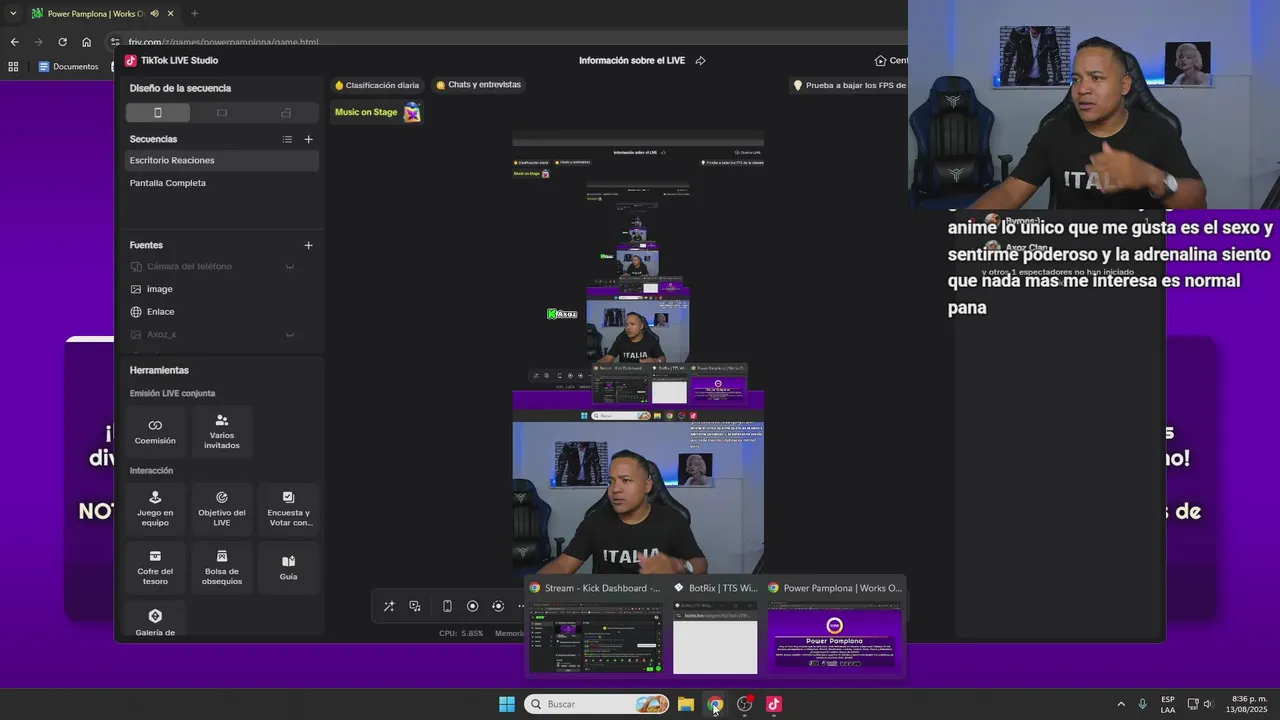Open the ESP LAA language switcher
Screen dimensions: 1280x720
coord(1168,704)
